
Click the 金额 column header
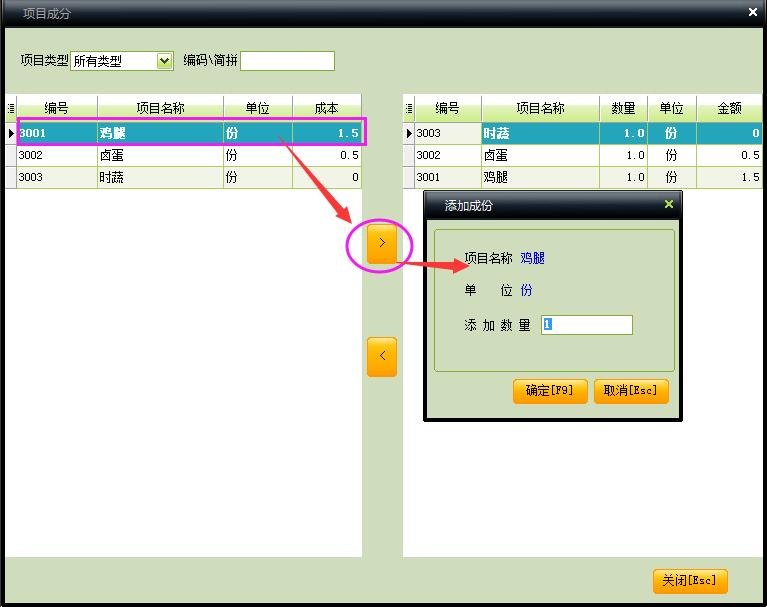(x=729, y=108)
